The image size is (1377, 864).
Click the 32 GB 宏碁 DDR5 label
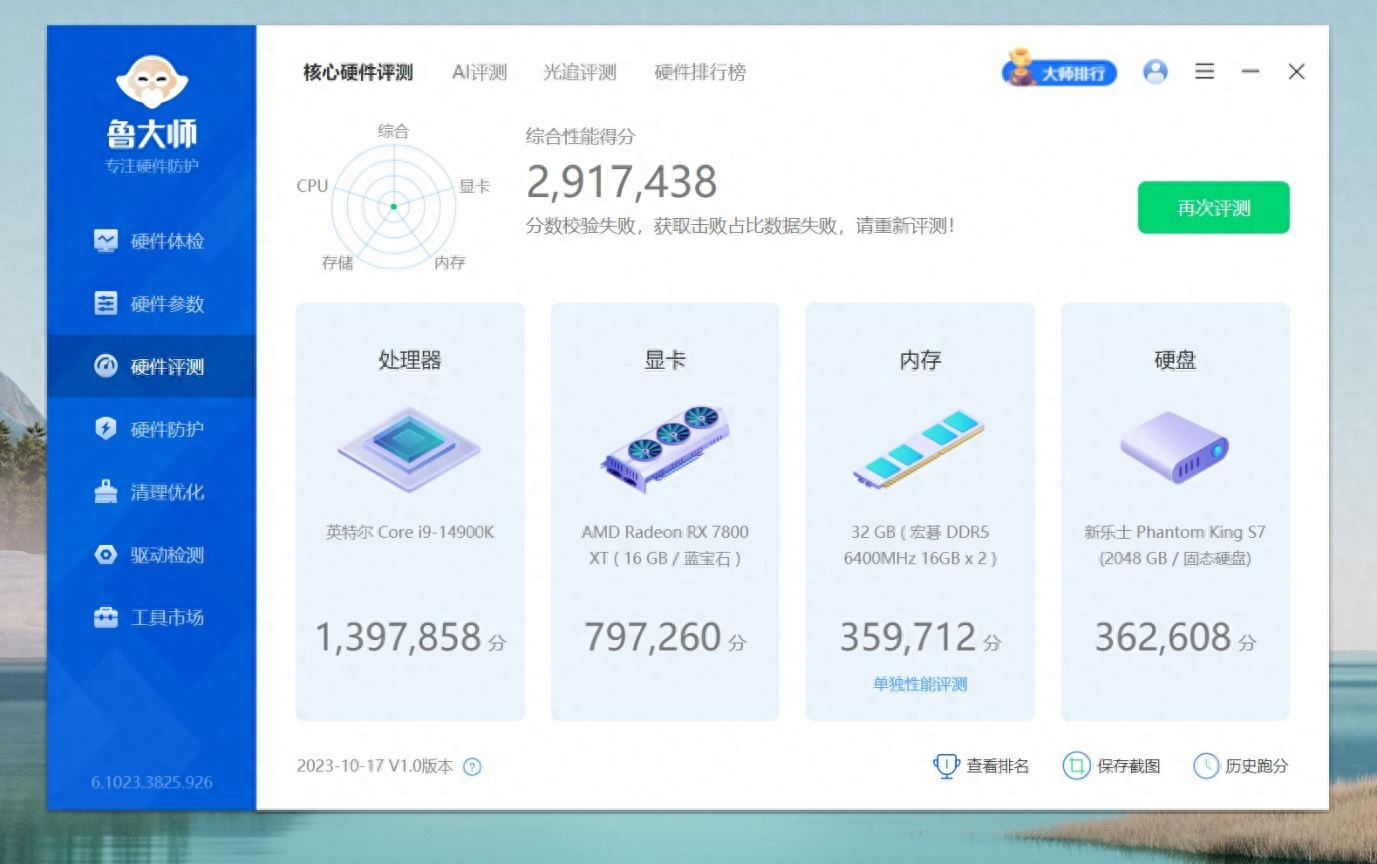(920, 545)
